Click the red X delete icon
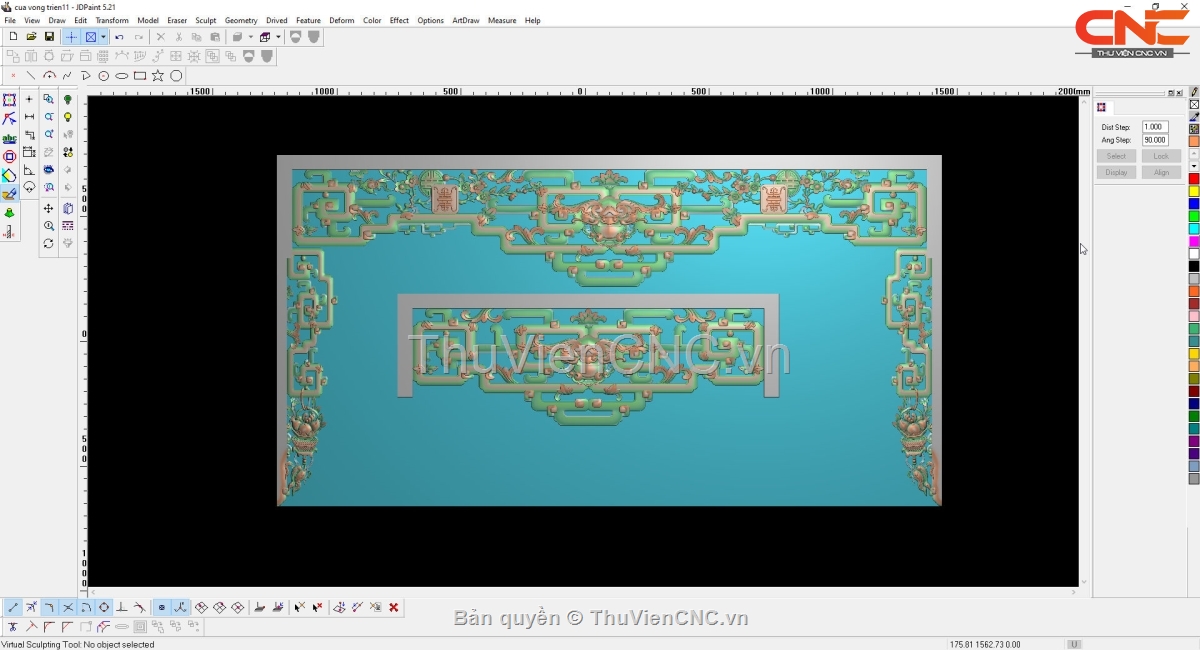Viewport: 1200px width, 650px height. pyautogui.click(x=394, y=607)
